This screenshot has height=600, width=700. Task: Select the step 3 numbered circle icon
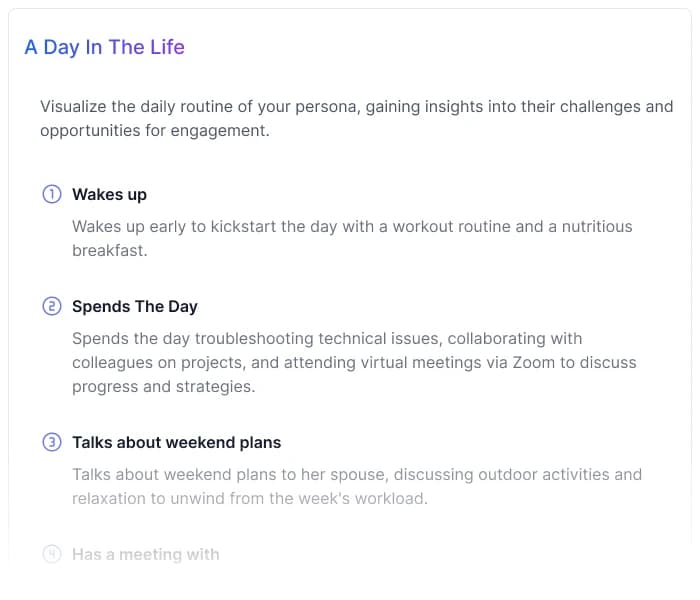pyautogui.click(x=51, y=442)
